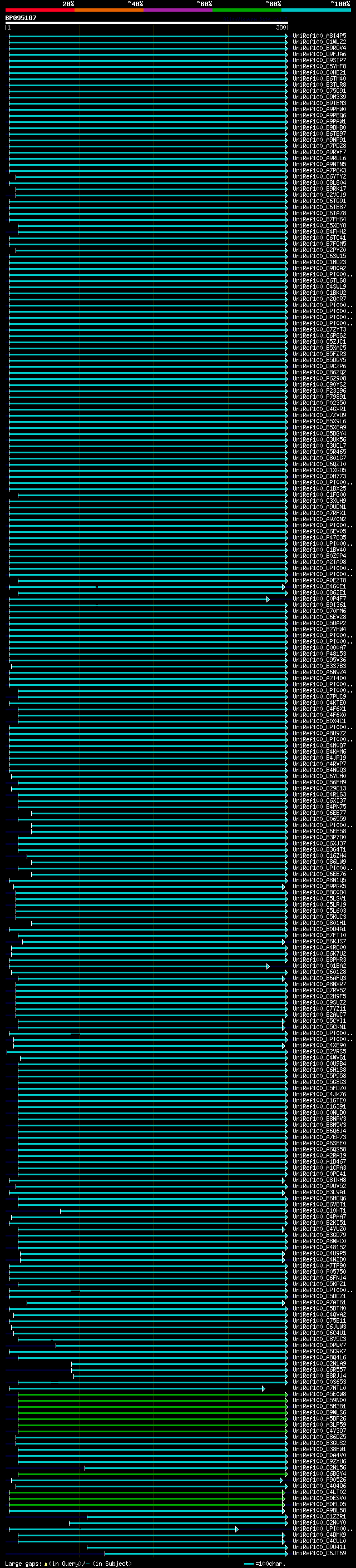Screen dimensions: 356x1568
Task: Select UniRef100_Q6CRK7 hit
Action: click(319, 1351)
